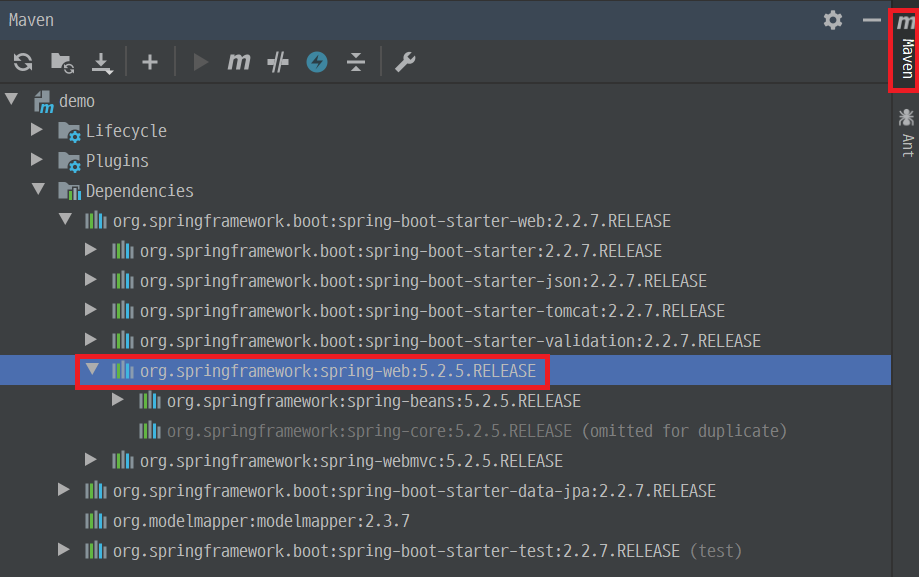
Task: Click library icon beside spring-core
Action: 149,430
